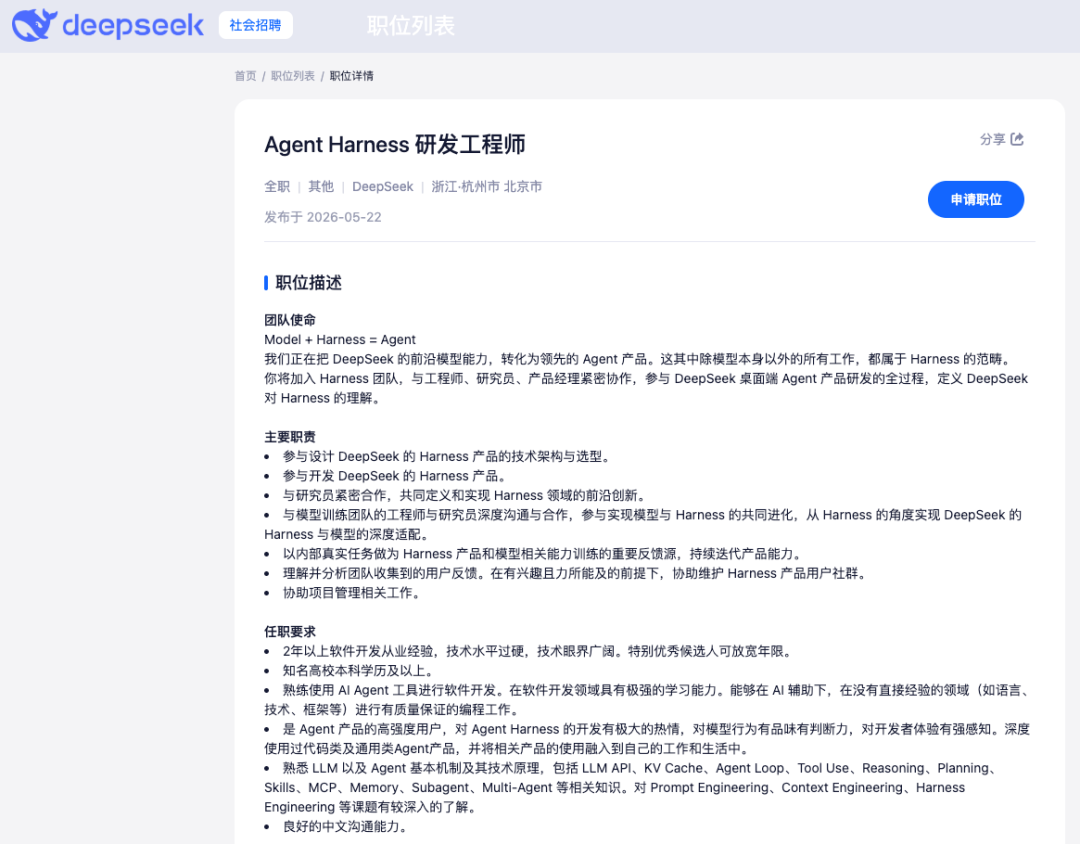Click 职位详情 breadcrumb item
The height and width of the screenshot is (844, 1080).
coord(351,76)
